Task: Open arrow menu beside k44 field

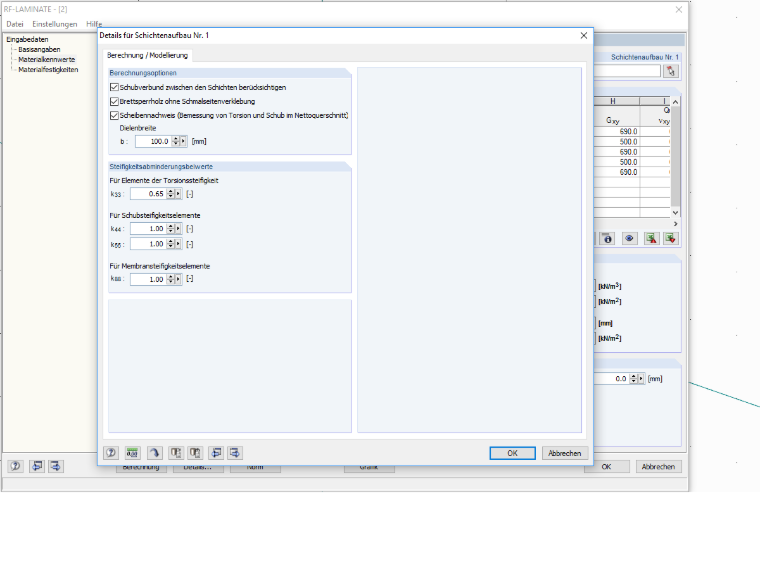Action: click(x=178, y=229)
